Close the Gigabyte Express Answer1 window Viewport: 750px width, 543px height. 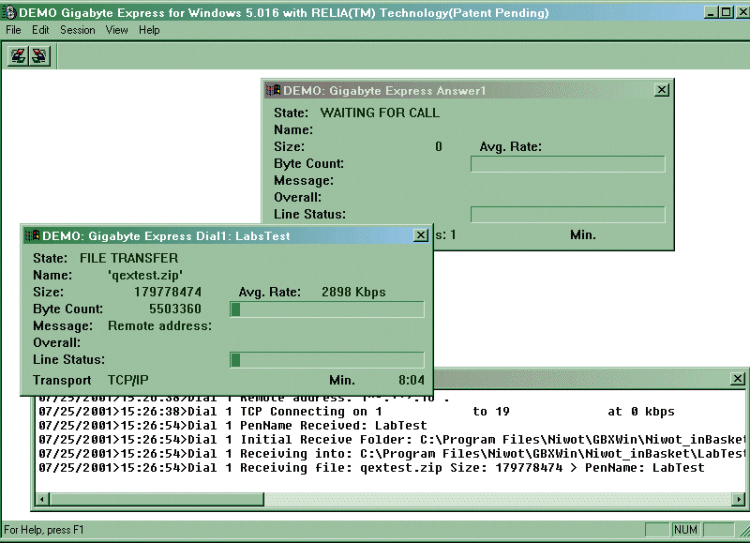pyautogui.click(x=662, y=90)
